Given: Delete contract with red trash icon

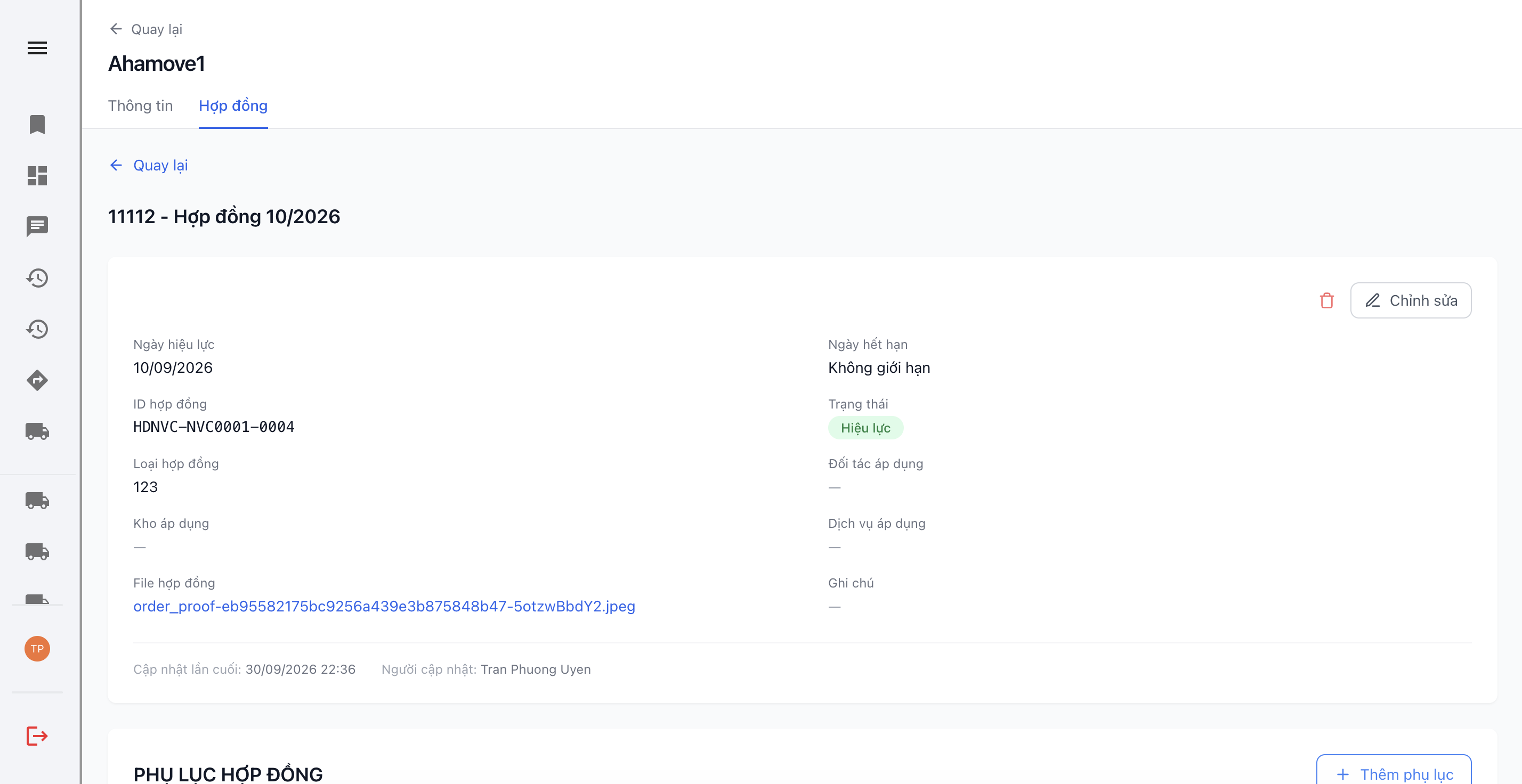Looking at the screenshot, I should (x=1326, y=300).
